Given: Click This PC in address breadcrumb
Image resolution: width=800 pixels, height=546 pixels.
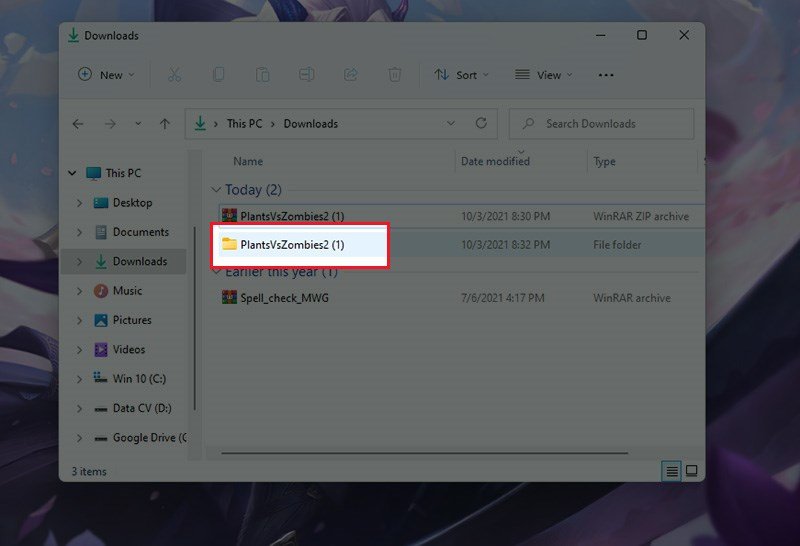Looking at the screenshot, I should (x=244, y=124).
